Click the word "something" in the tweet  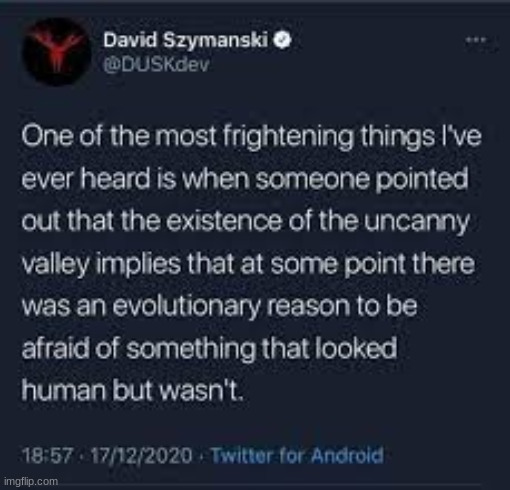click(190, 350)
